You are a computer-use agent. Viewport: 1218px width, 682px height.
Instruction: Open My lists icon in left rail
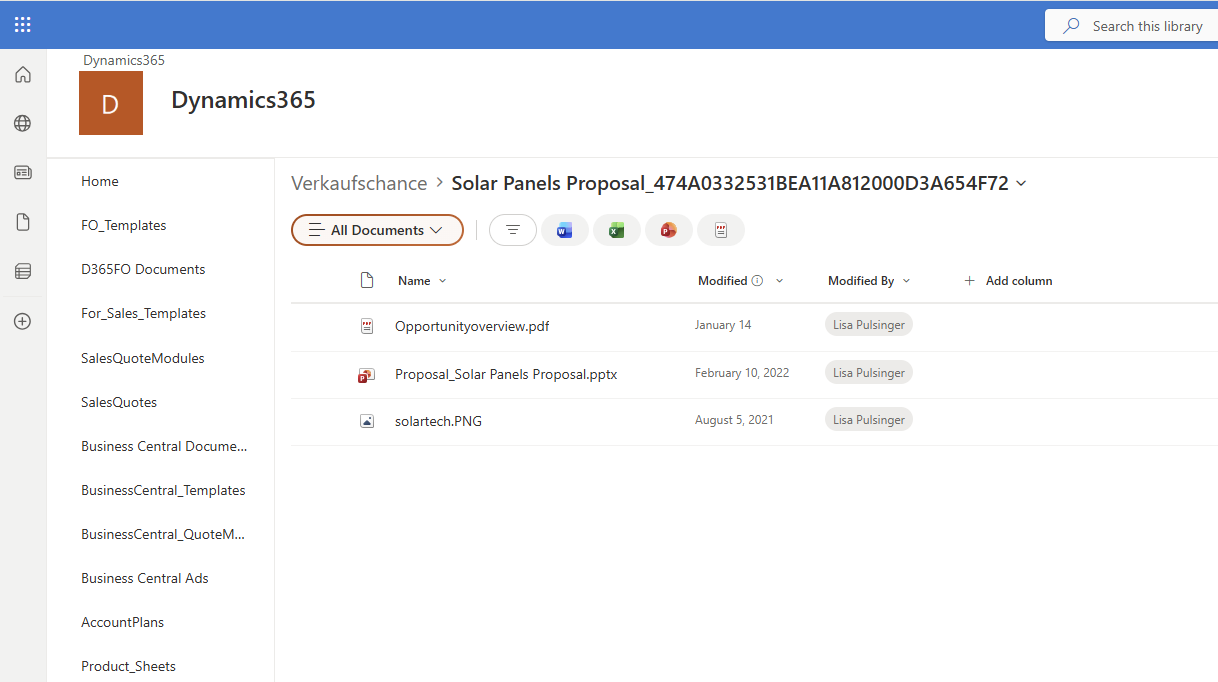pos(23,271)
